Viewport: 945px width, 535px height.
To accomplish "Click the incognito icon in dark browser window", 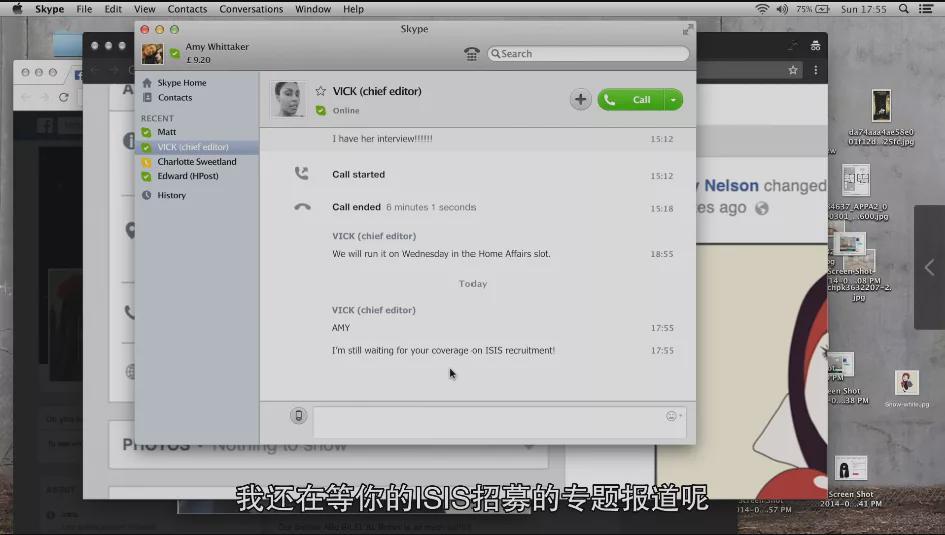I will click(815, 46).
